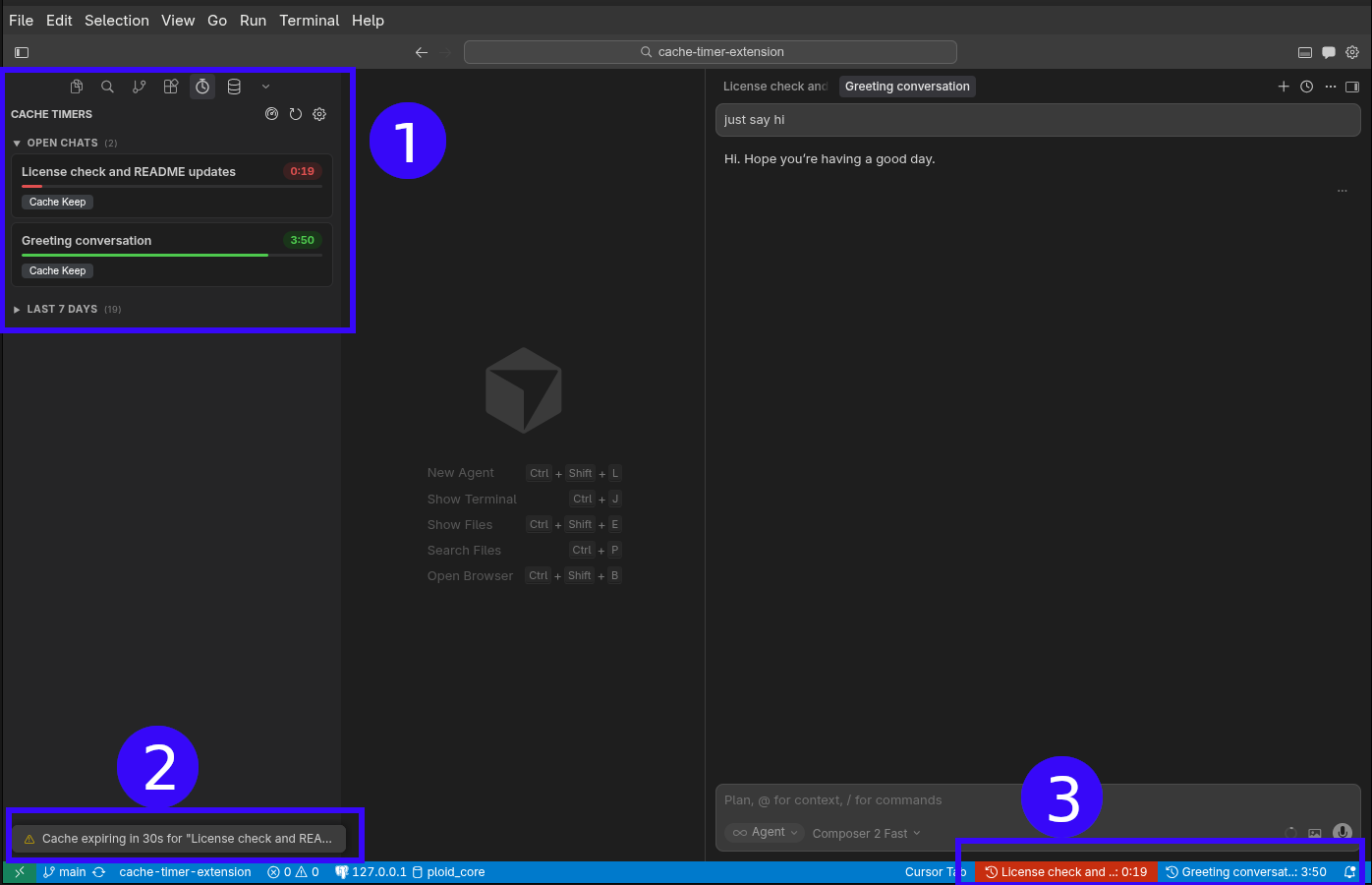Click 127.0.0.1 ploid_core database status item
This screenshot has width=1372, height=885.
pyautogui.click(x=410, y=872)
